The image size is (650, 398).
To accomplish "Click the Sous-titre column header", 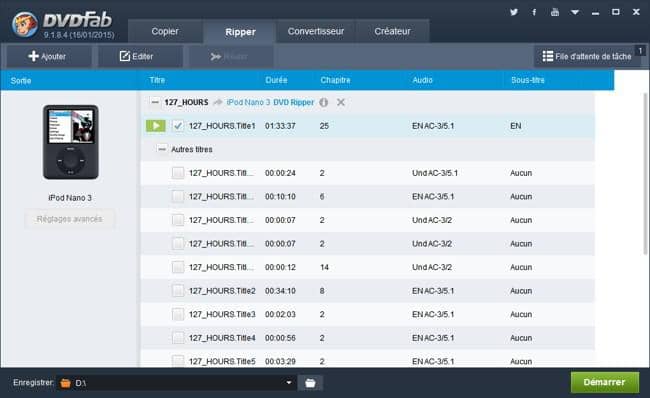I will [x=528, y=80].
